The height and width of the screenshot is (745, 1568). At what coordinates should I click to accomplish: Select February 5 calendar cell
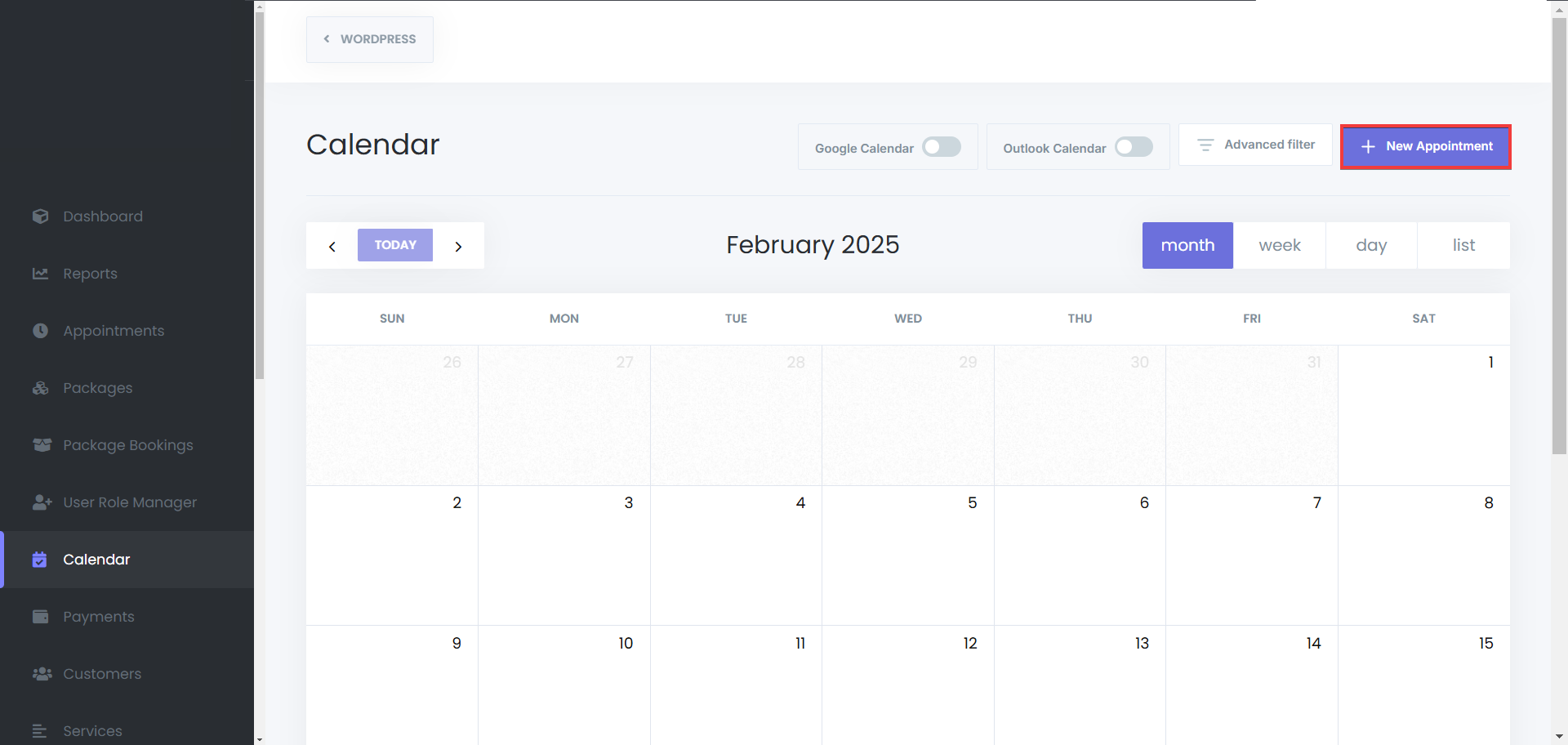coord(907,555)
